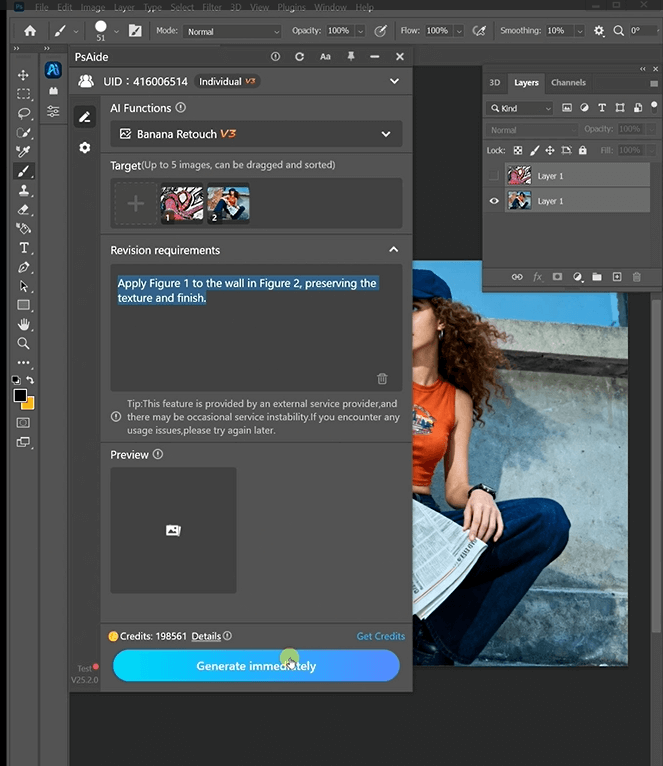663x766 pixels.
Task: Follow the Get Credits link
Action: (x=380, y=636)
